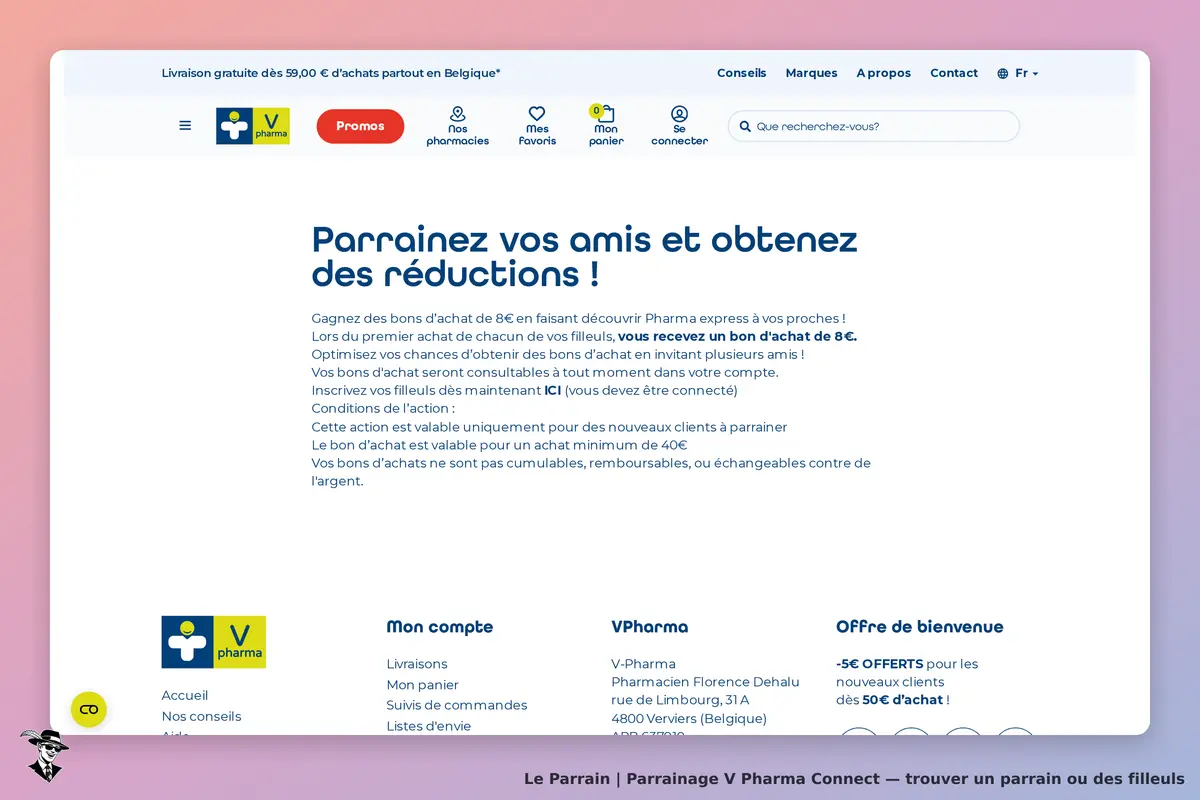Screen dimensions: 1200x800
Task: Click the 'Parrainez vos amis' heading
Action: click(x=585, y=256)
